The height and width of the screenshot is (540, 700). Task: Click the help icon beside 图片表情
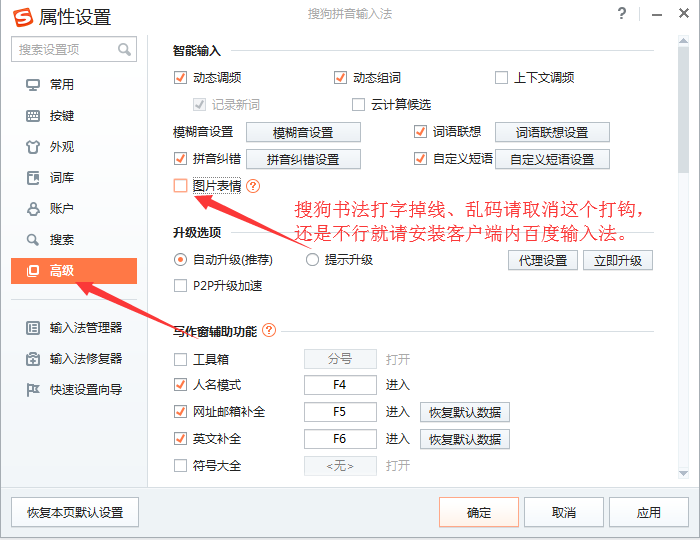[253, 186]
